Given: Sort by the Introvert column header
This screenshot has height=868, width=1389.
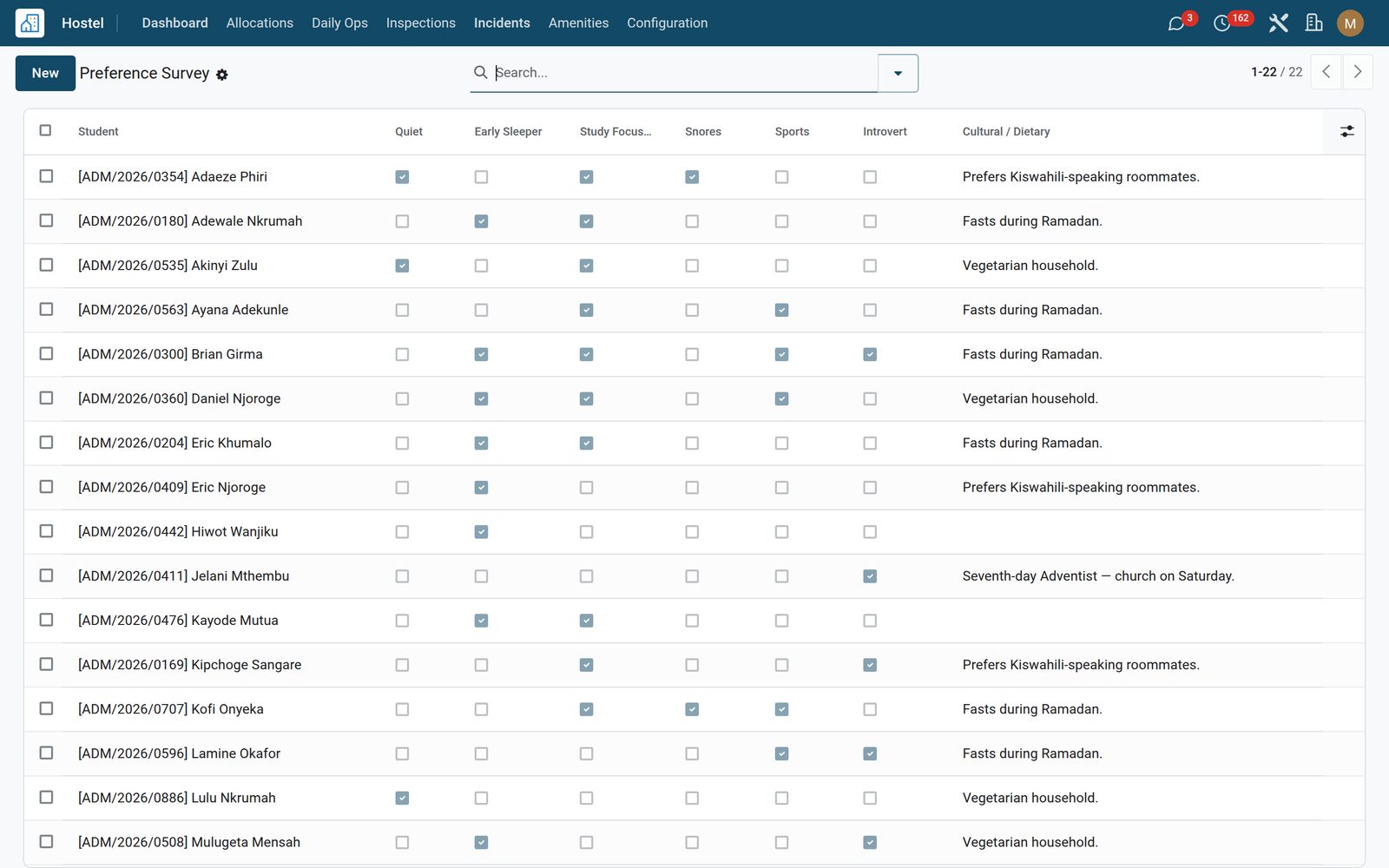Looking at the screenshot, I should 885,132.
